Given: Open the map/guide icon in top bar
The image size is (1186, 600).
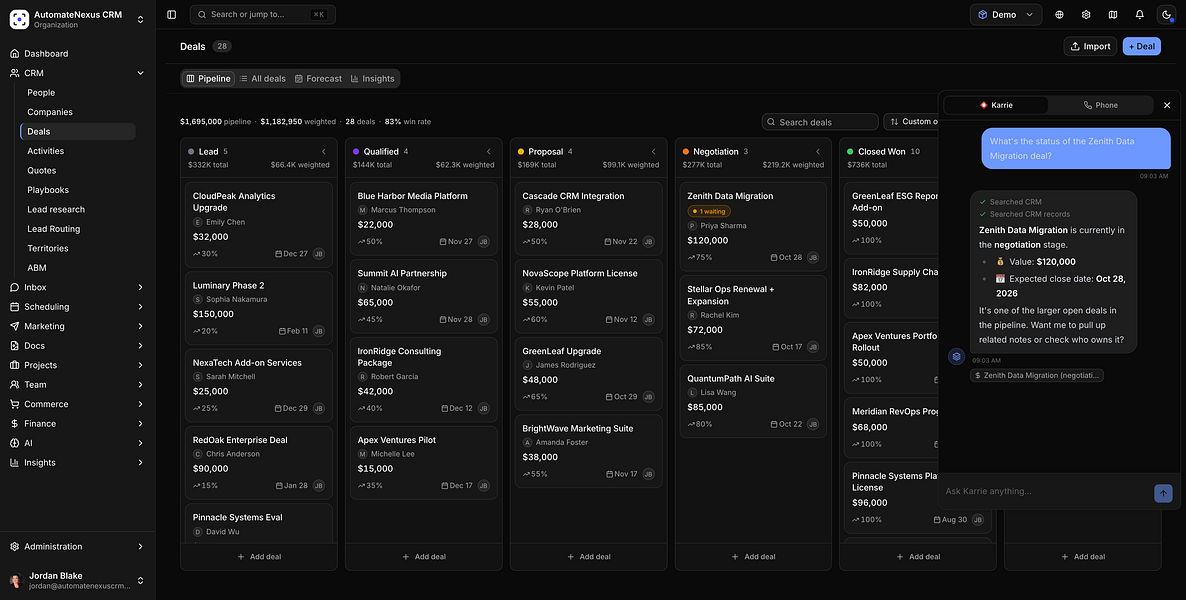Looking at the screenshot, I should pyautogui.click(x=1113, y=14).
